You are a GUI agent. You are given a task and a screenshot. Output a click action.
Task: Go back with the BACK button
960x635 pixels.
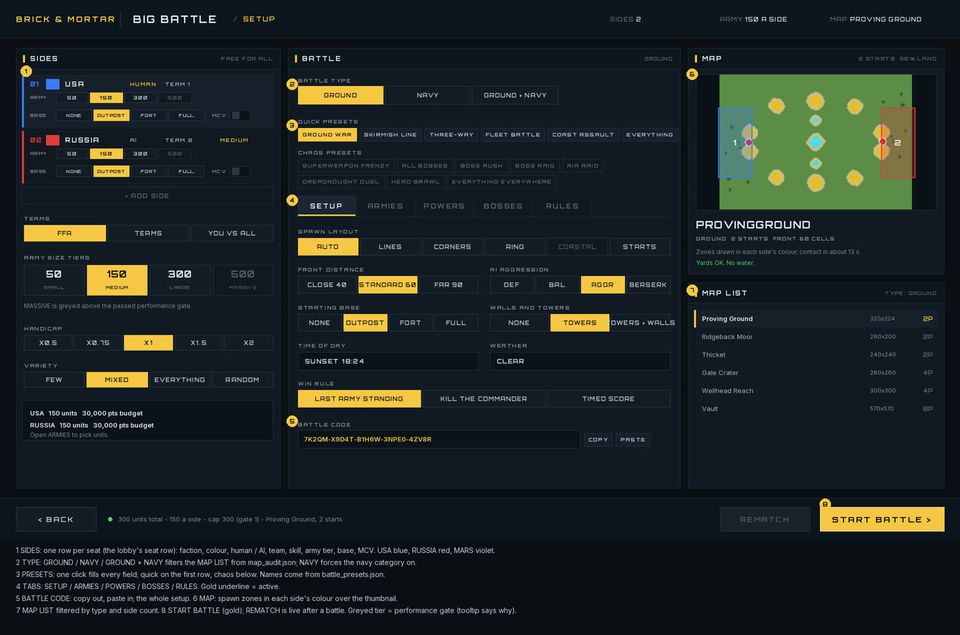56,519
